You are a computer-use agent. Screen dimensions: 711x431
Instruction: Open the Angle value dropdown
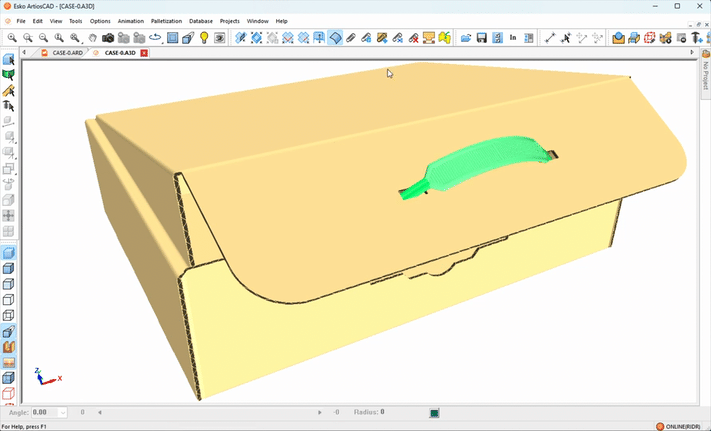point(63,412)
